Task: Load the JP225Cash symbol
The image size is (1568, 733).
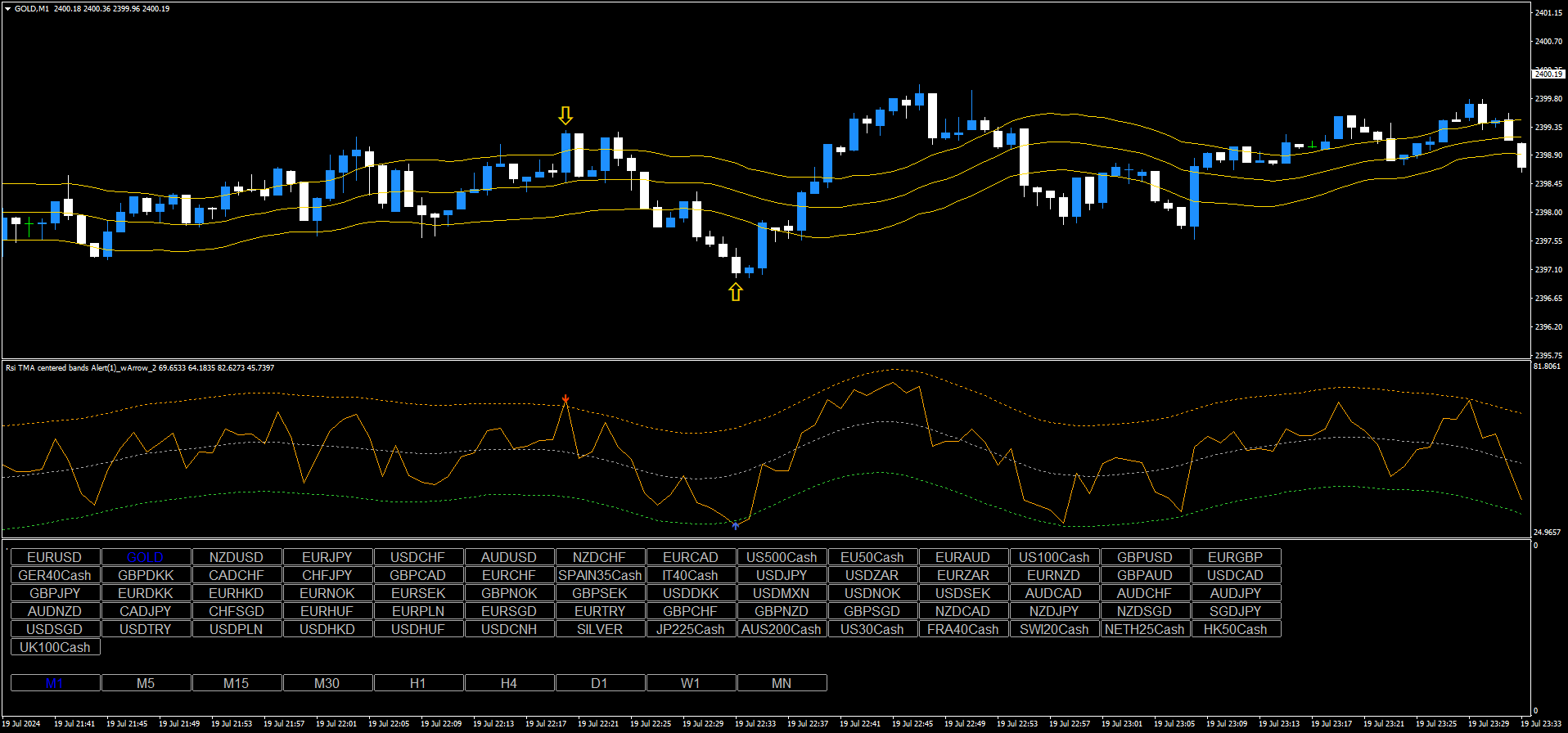Action: click(x=691, y=629)
